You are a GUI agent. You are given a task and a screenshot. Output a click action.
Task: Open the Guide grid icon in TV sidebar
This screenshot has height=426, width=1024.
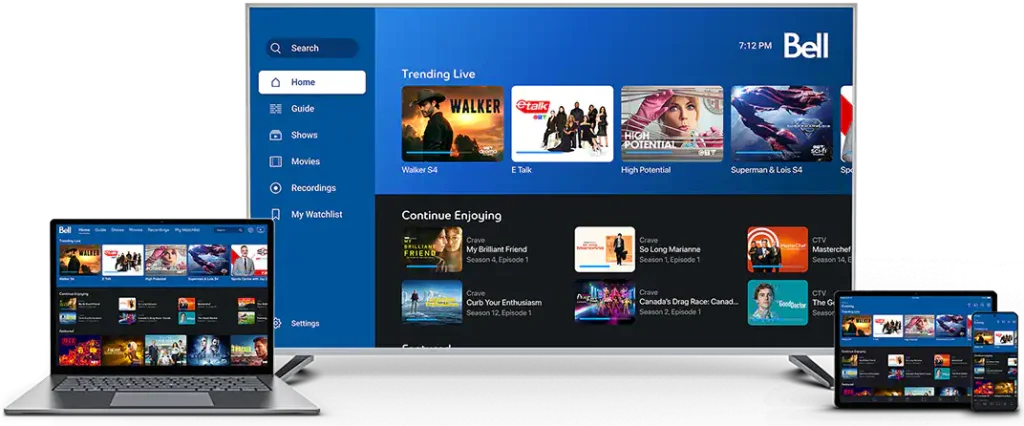tap(275, 109)
